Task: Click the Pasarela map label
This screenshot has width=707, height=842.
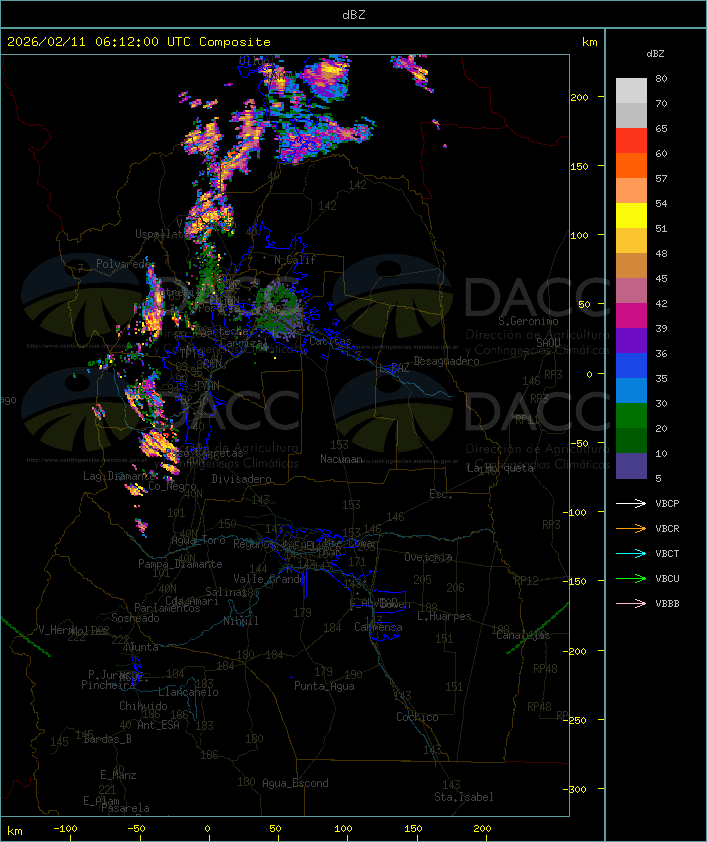Action: [126, 808]
